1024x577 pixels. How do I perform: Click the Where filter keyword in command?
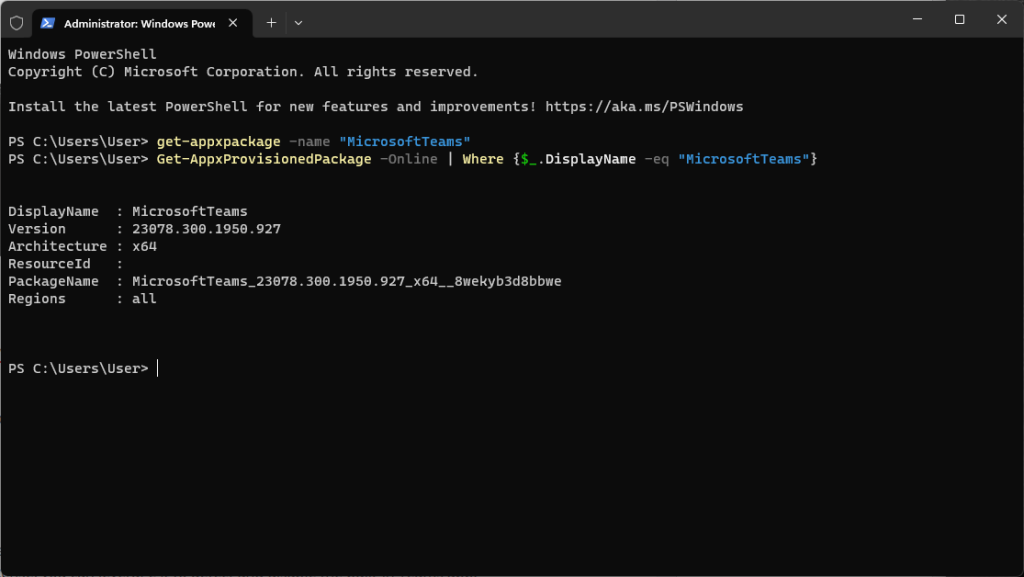pyautogui.click(x=482, y=160)
